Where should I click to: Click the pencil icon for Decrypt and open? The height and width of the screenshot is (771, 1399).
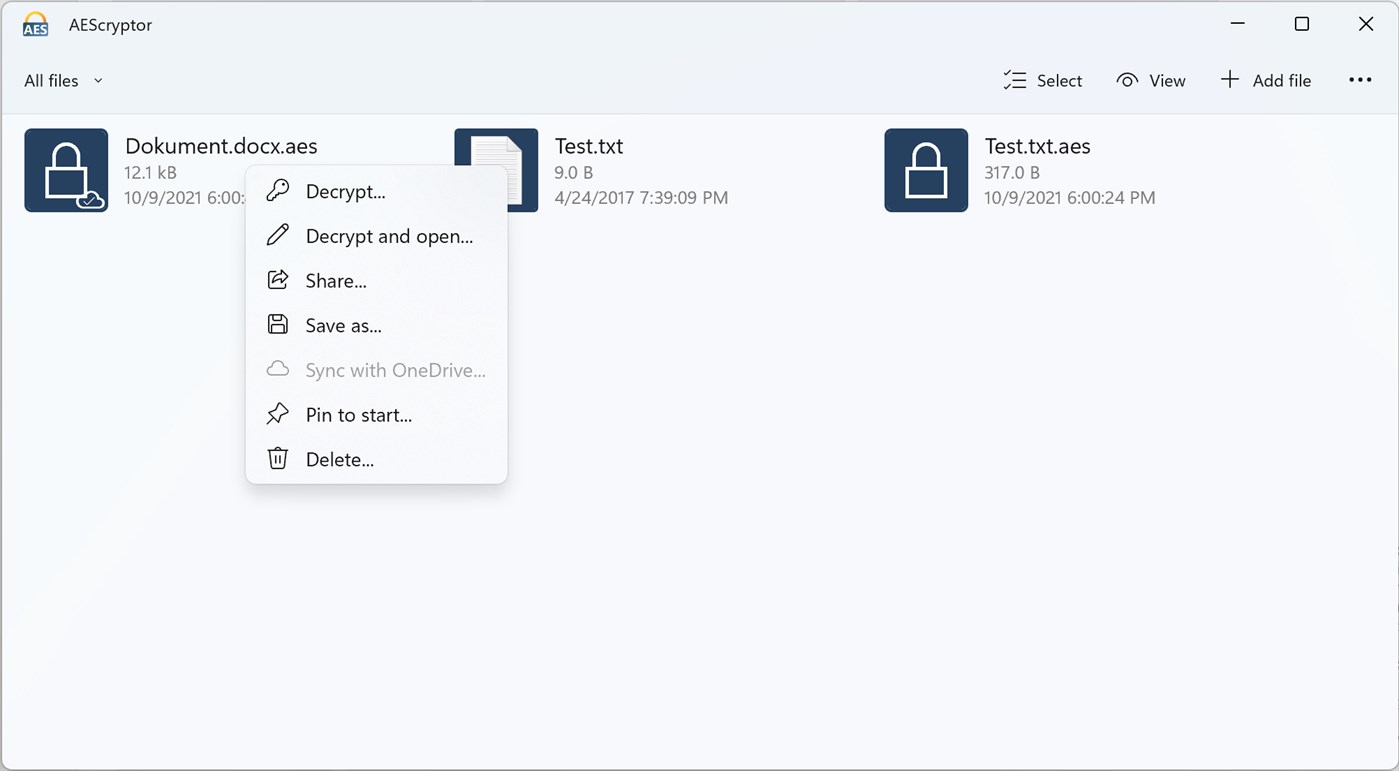277,235
